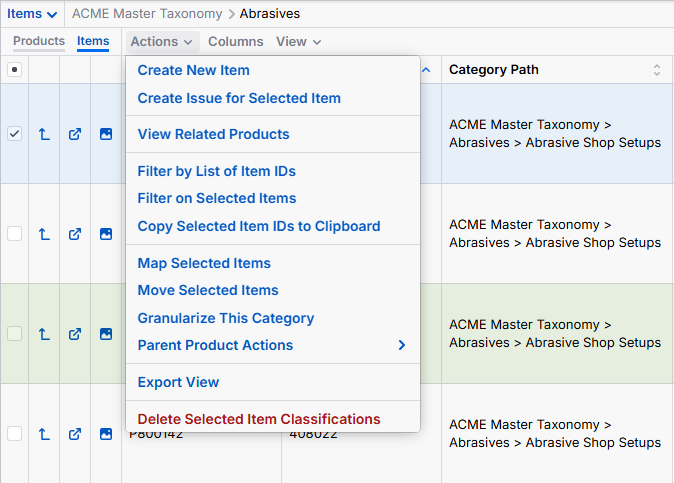This screenshot has width=674, height=483.
Task: Click the ascending sort arrow beside Category Path
Action: tap(426, 70)
